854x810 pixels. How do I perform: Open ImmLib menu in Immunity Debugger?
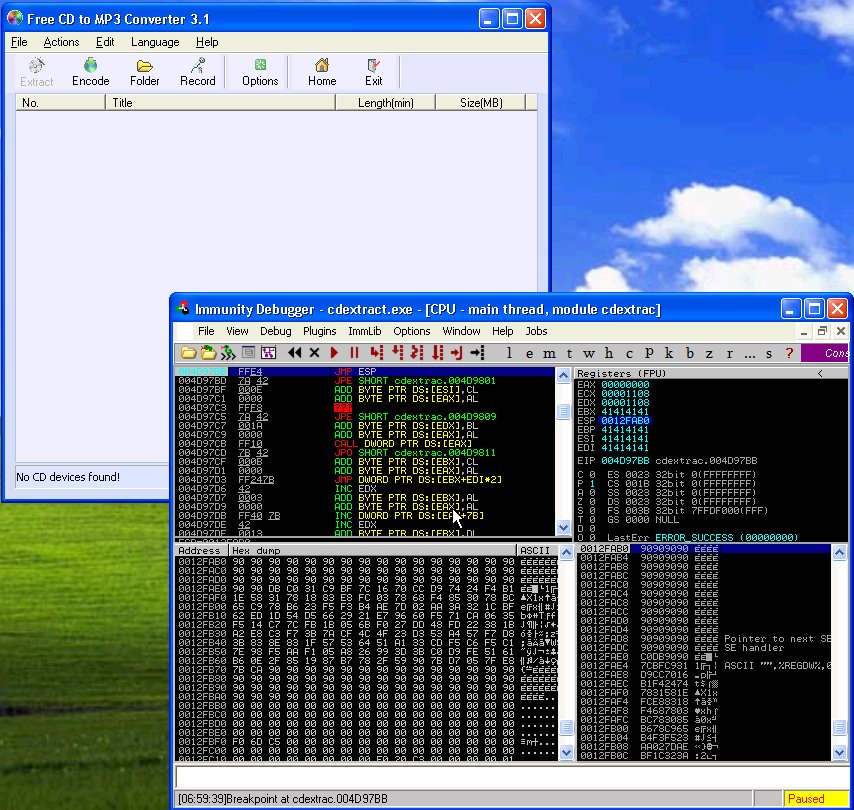pos(364,331)
